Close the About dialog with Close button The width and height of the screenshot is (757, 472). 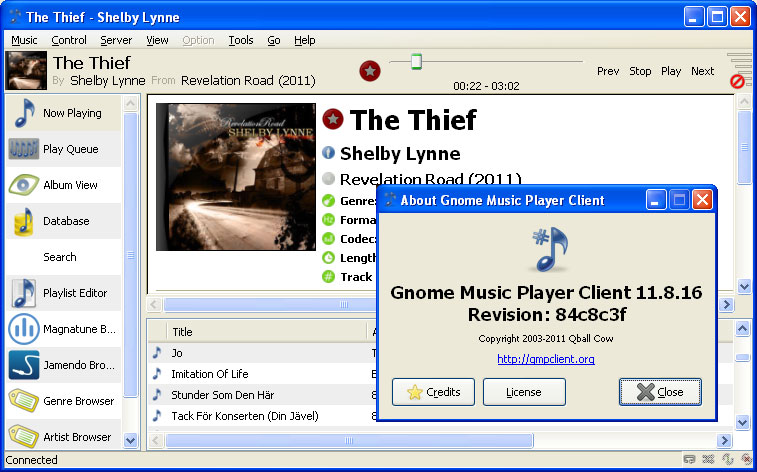[x=660, y=392]
